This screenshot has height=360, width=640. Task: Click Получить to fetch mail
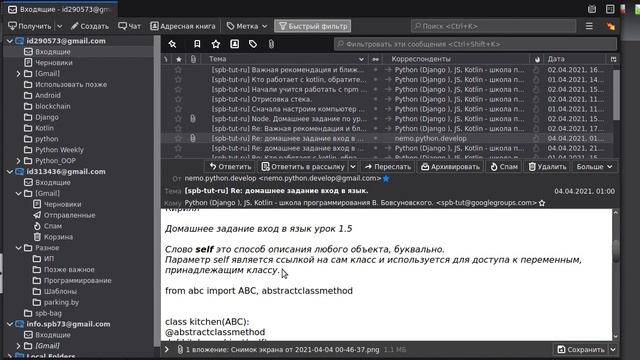(30, 26)
